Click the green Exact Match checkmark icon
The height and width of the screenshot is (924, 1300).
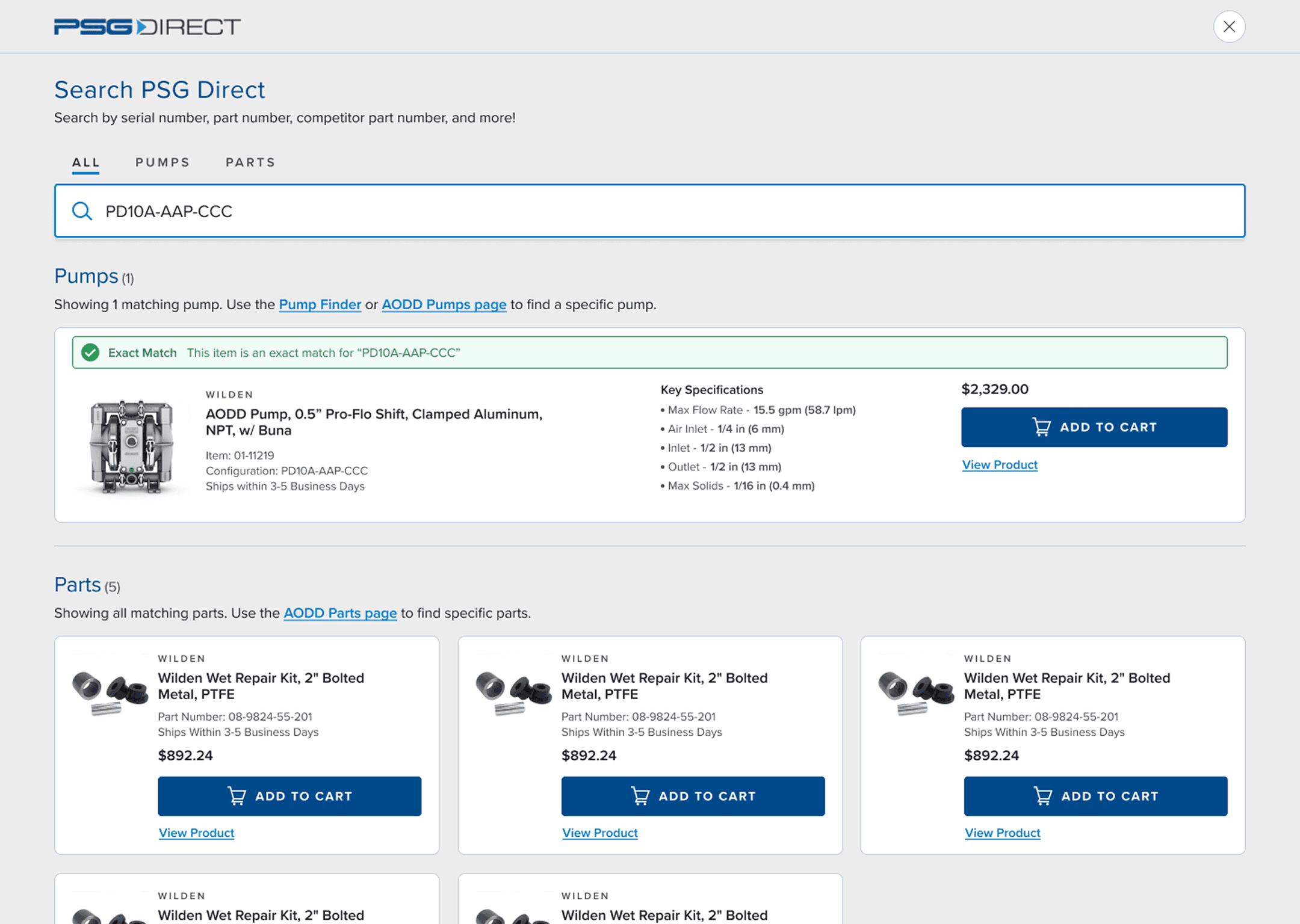90,353
